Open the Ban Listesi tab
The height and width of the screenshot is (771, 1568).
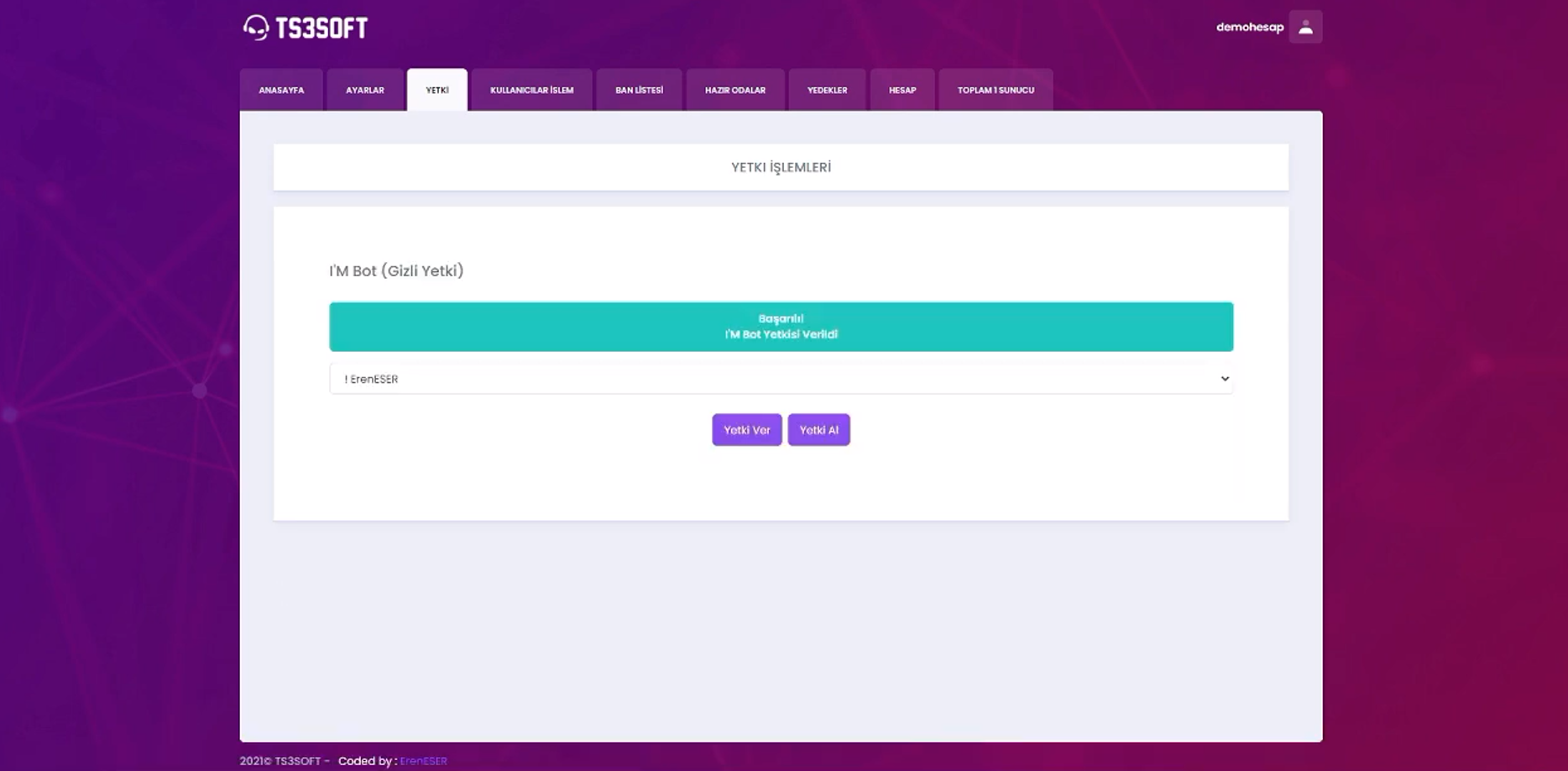[x=639, y=90]
